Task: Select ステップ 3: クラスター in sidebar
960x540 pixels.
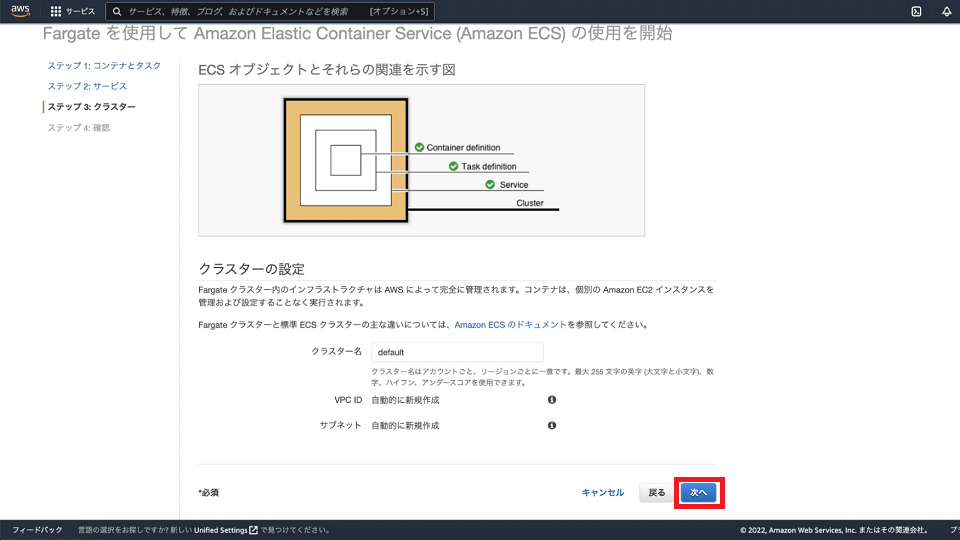Action: pos(91,107)
